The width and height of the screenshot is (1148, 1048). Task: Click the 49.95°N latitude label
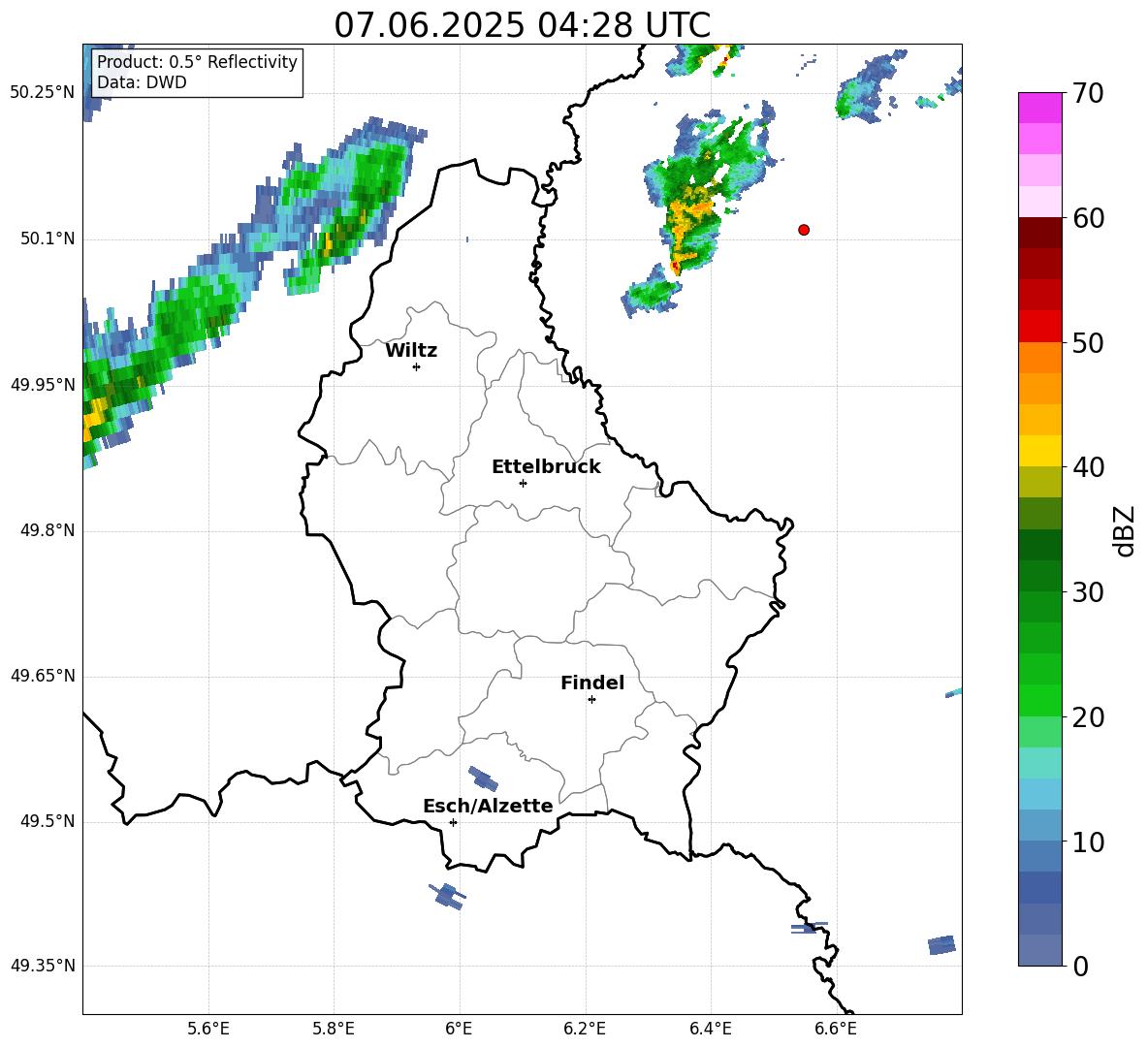point(43,384)
